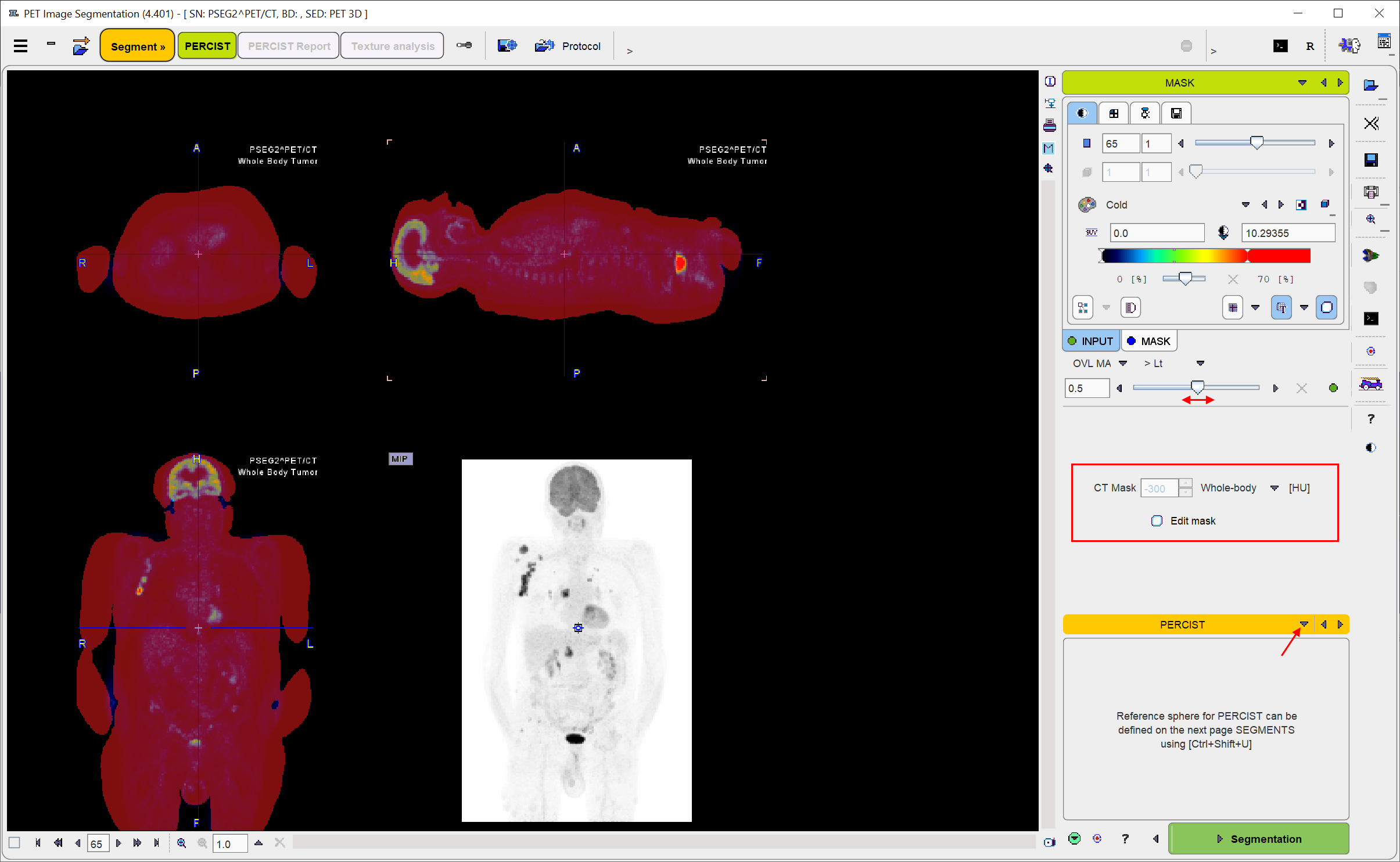Click the load data folder icon
This screenshot has height=862, width=1400.
[x=81, y=46]
